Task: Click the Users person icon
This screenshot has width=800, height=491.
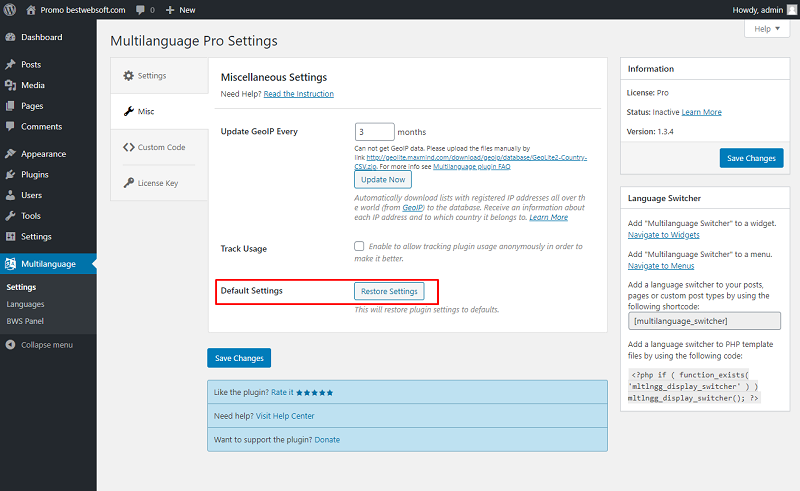Action: [x=10, y=195]
